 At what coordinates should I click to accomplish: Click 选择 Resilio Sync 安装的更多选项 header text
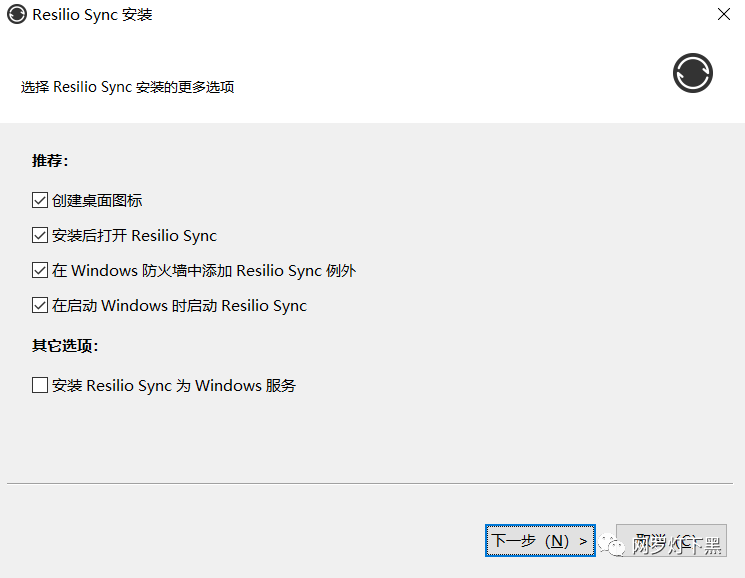tap(127, 87)
